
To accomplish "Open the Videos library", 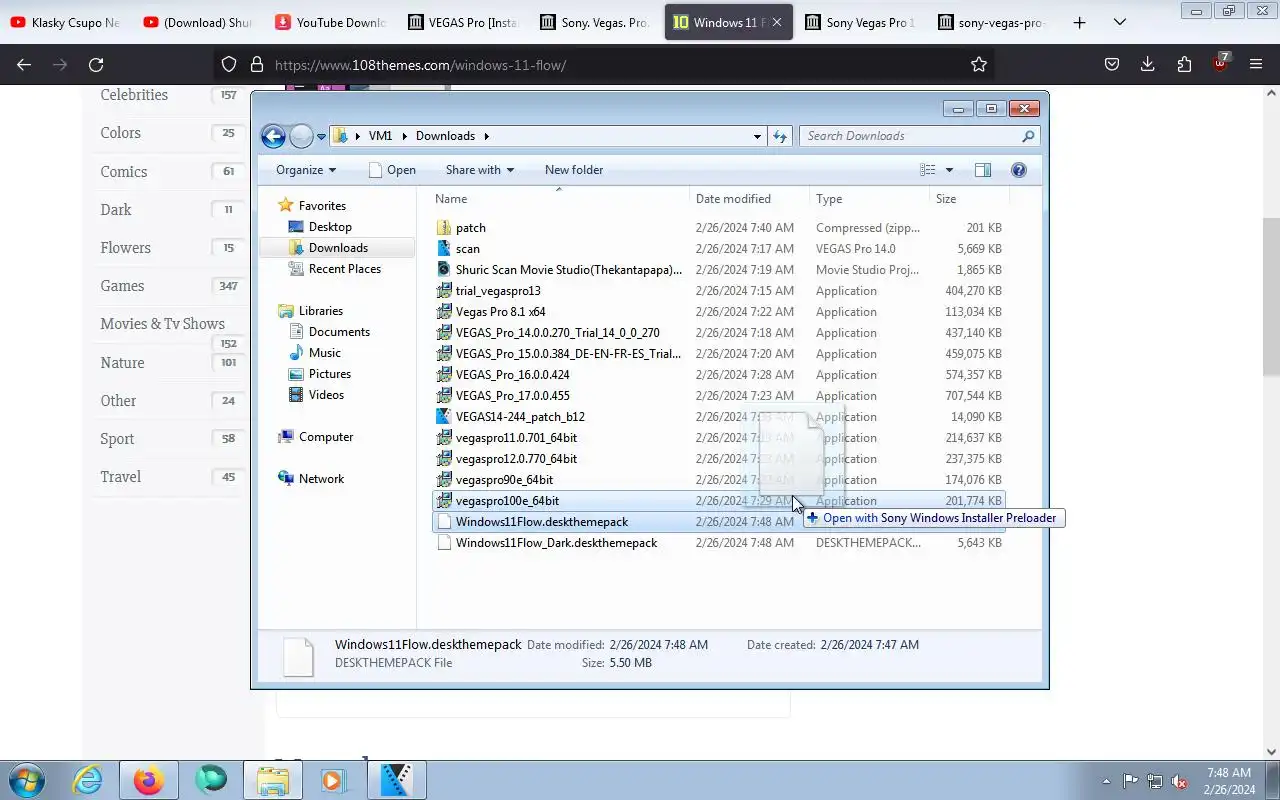I will 326,395.
